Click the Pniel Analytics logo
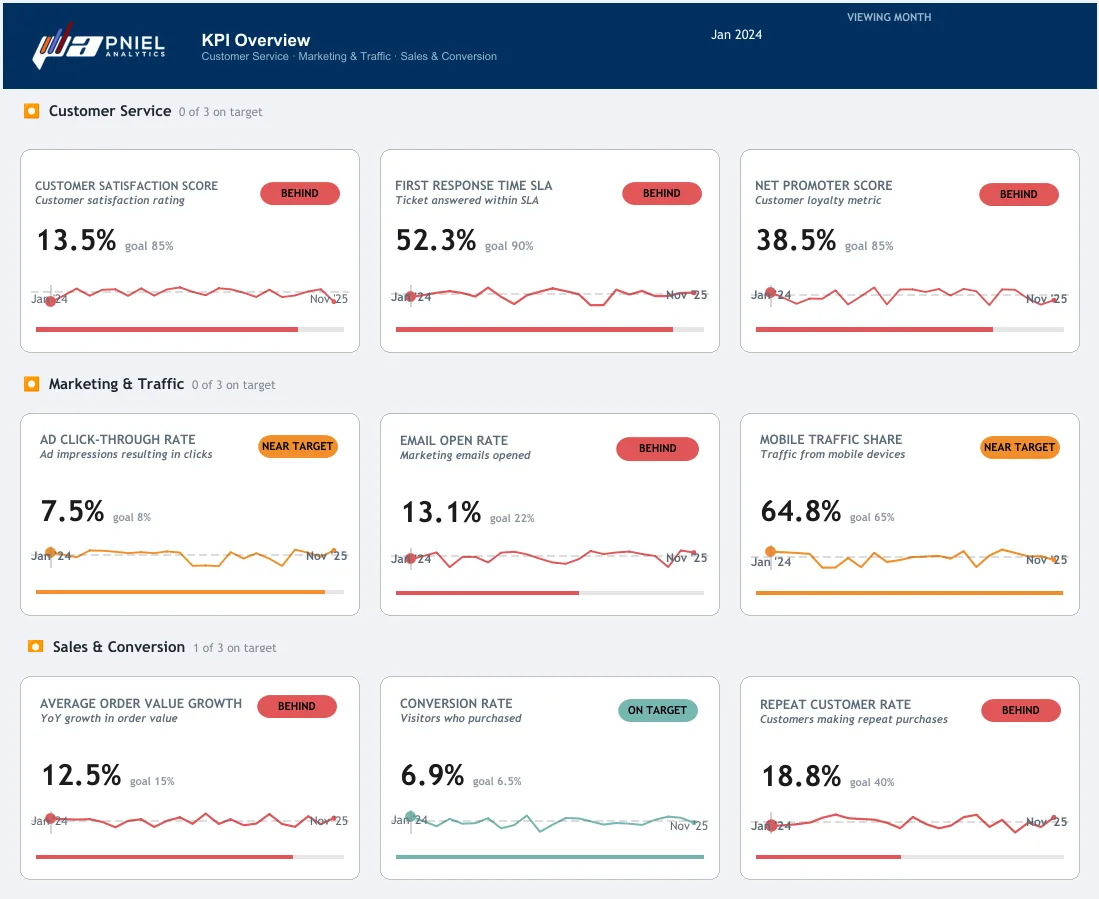Image resolution: width=1099 pixels, height=899 pixels. (99, 46)
